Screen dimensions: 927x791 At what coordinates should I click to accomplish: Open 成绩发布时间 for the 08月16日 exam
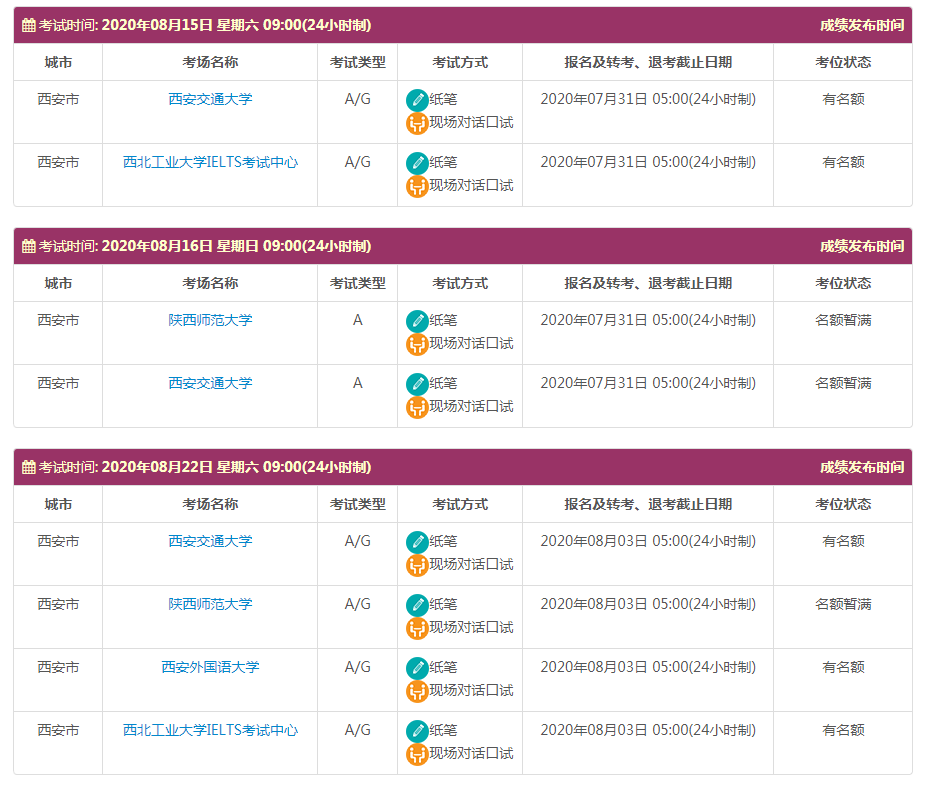[861, 246]
